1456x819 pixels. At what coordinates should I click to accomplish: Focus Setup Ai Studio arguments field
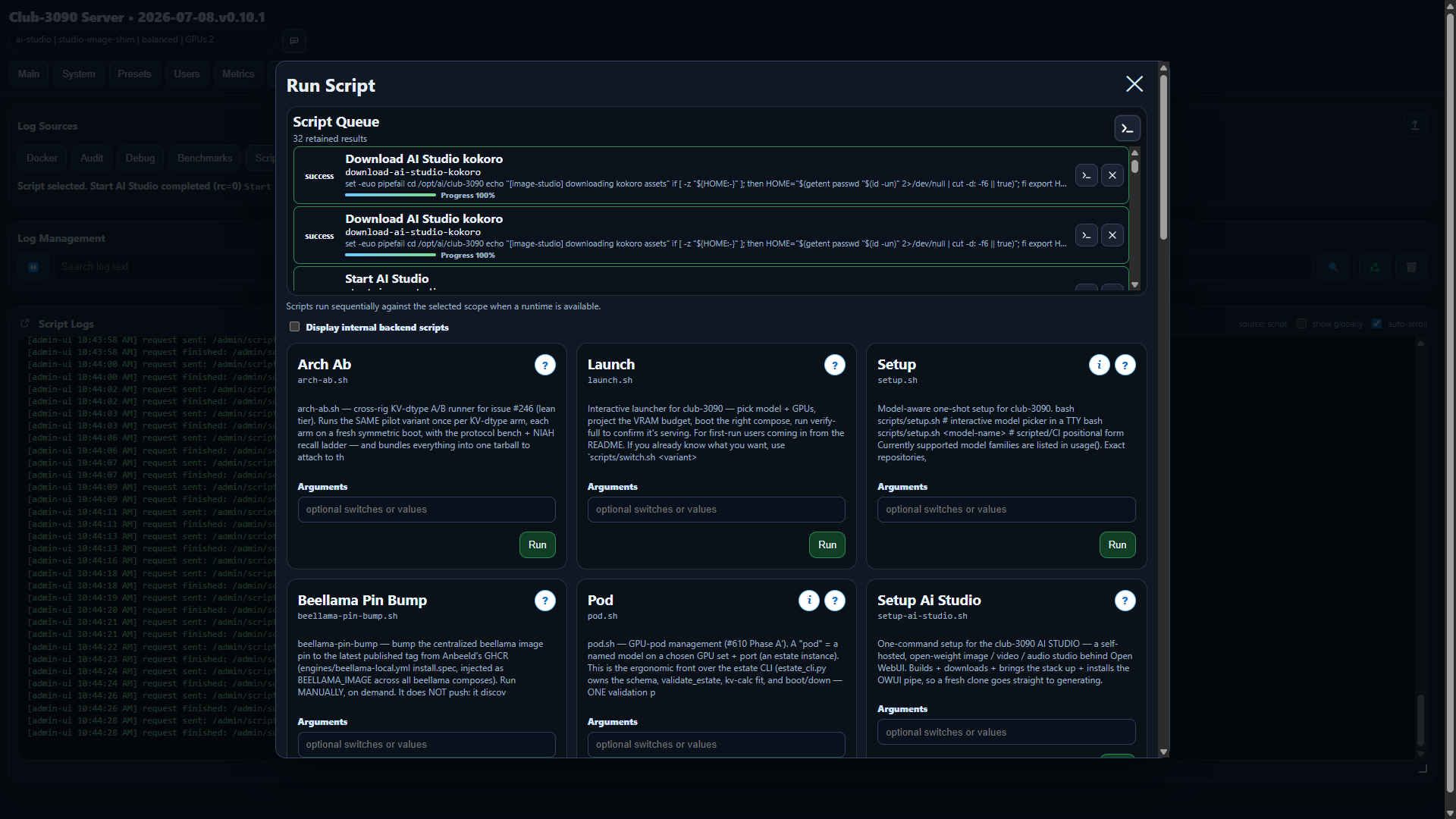pos(1006,733)
